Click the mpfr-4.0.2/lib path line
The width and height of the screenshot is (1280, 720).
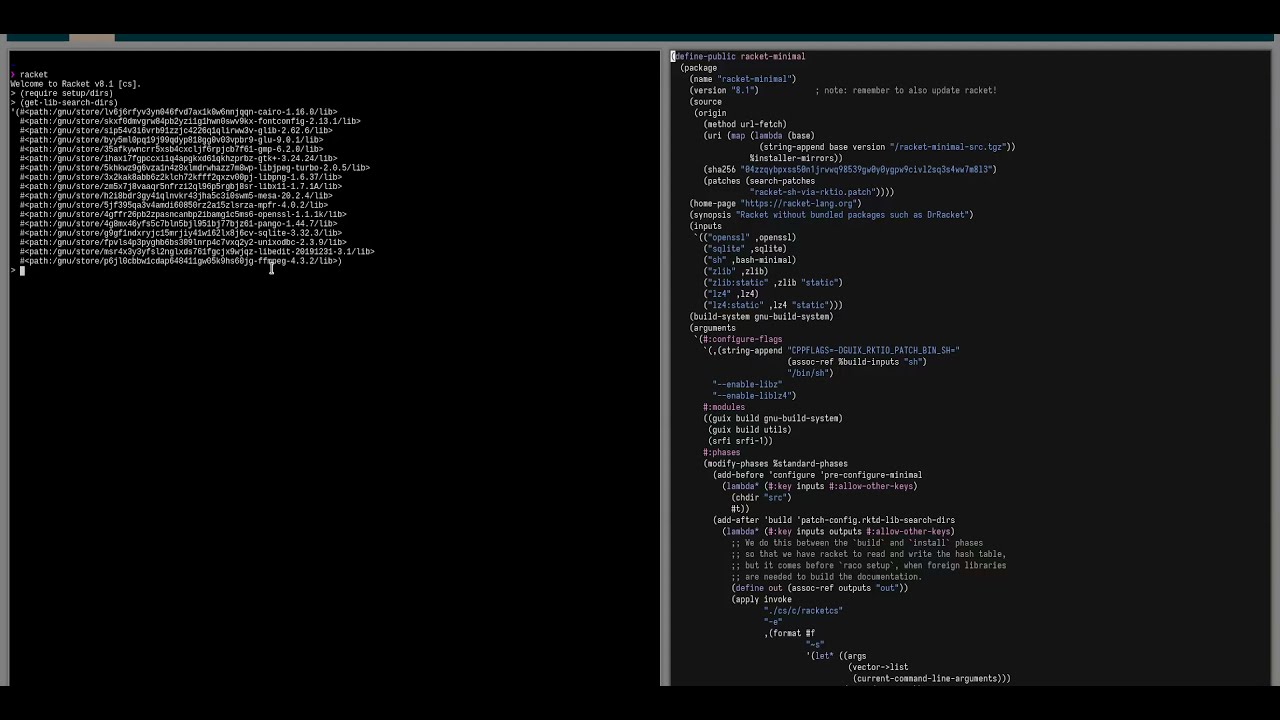coord(174,205)
